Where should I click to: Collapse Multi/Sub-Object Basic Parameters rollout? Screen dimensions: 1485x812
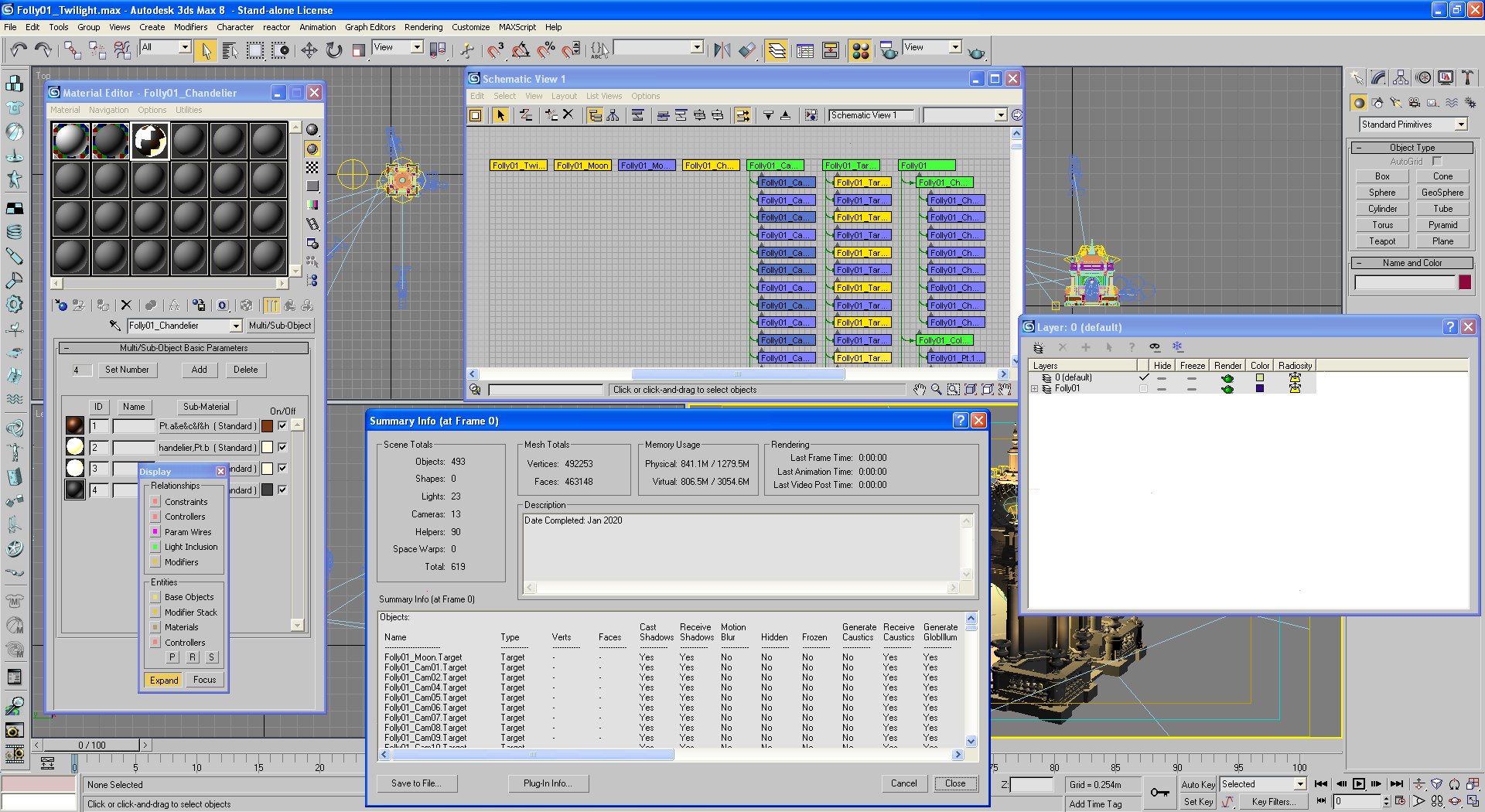coord(184,348)
